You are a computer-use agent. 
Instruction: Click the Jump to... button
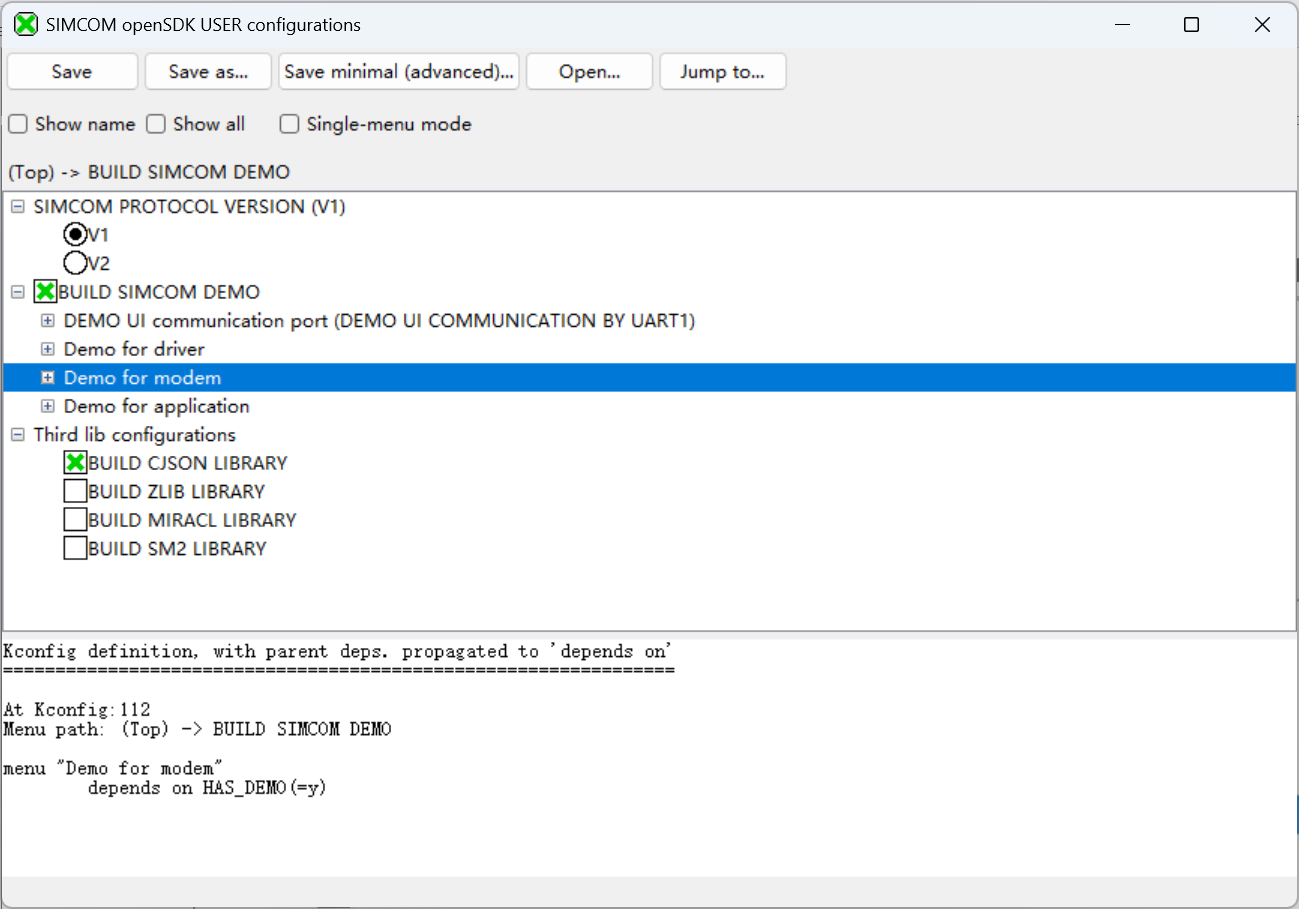723,72
